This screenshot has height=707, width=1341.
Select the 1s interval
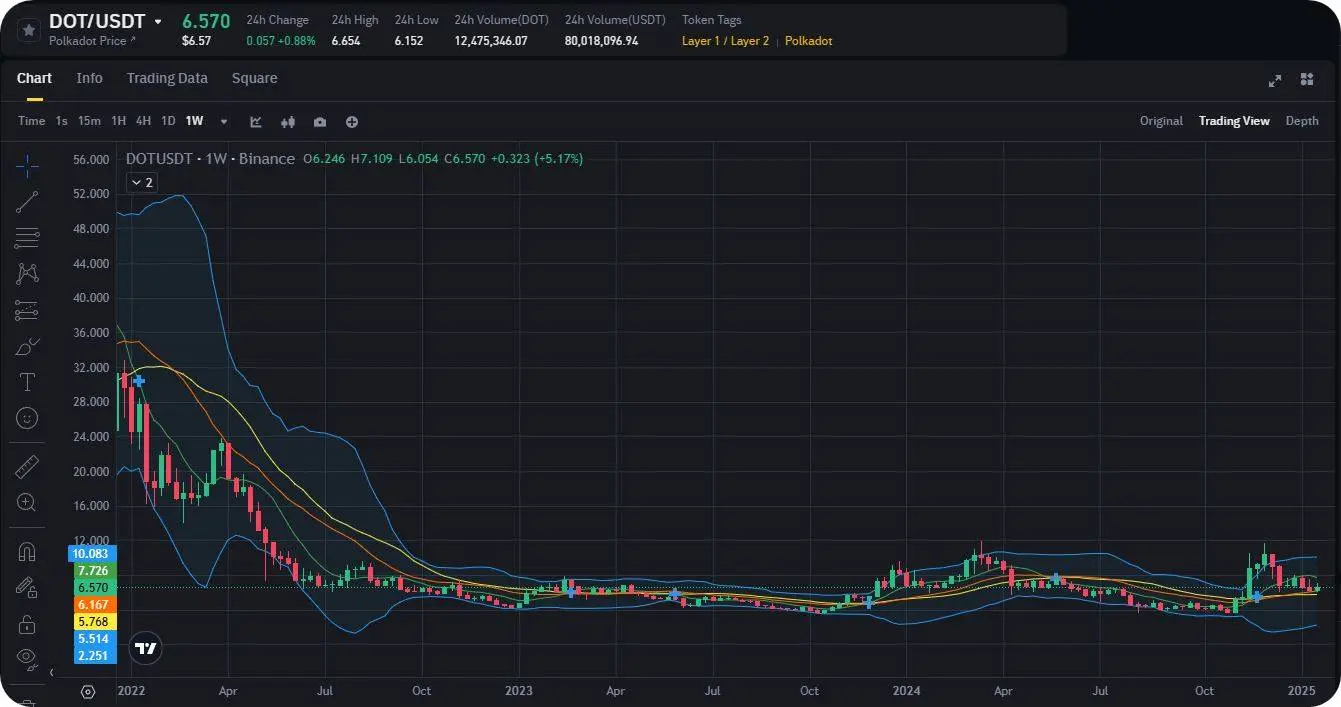click(61, 121)
